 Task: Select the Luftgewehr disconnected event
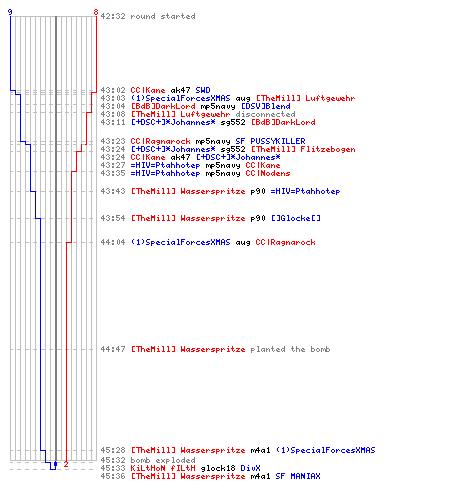pyautogui.click(x=213, y=114)
